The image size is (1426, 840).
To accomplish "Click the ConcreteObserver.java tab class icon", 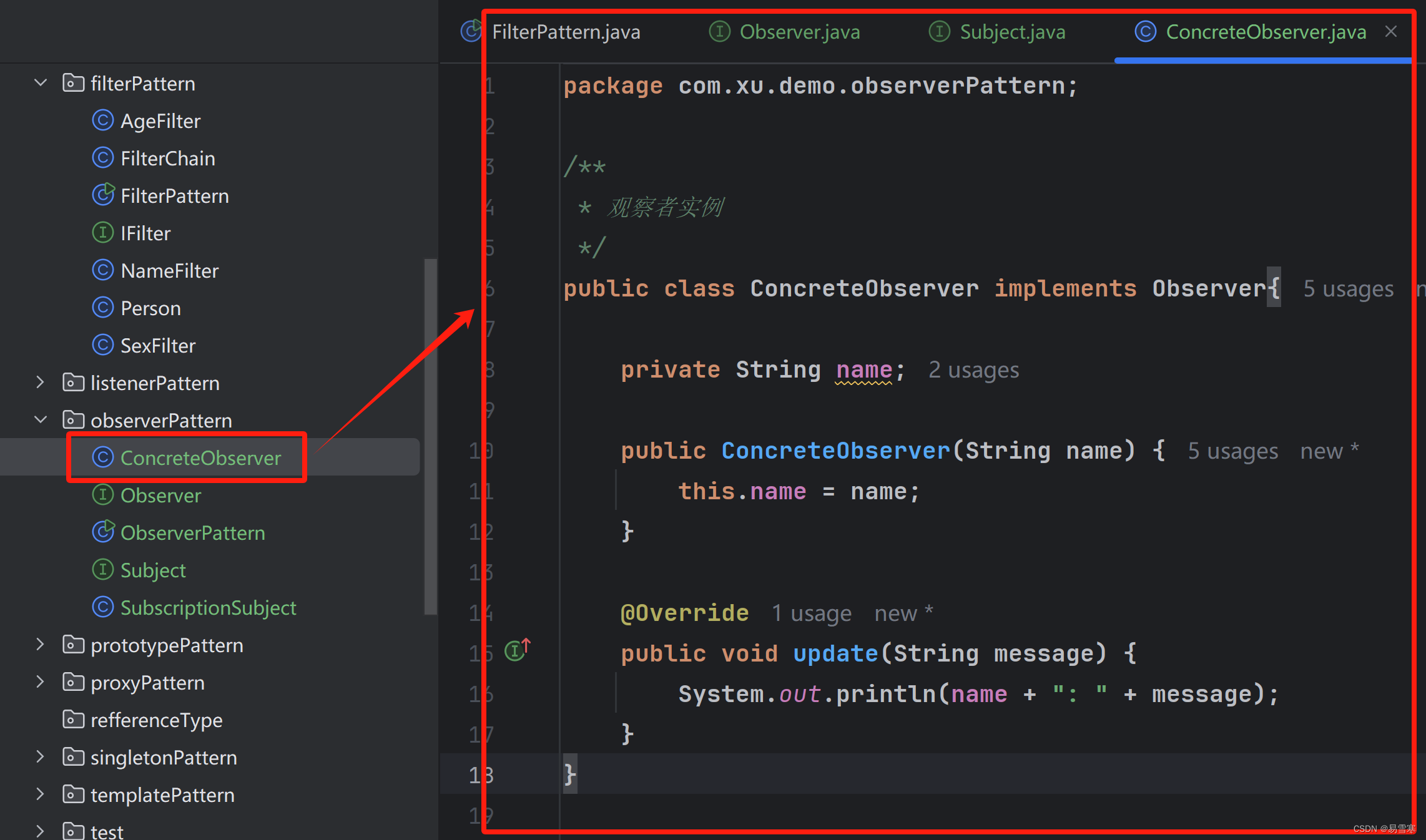I will (x=1146, y=31).
